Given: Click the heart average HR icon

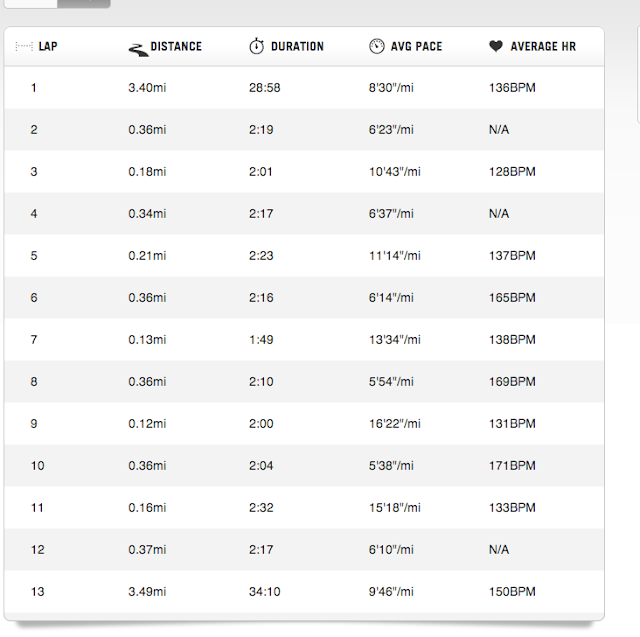Looking at the screenshot, I should coord(496,46).
